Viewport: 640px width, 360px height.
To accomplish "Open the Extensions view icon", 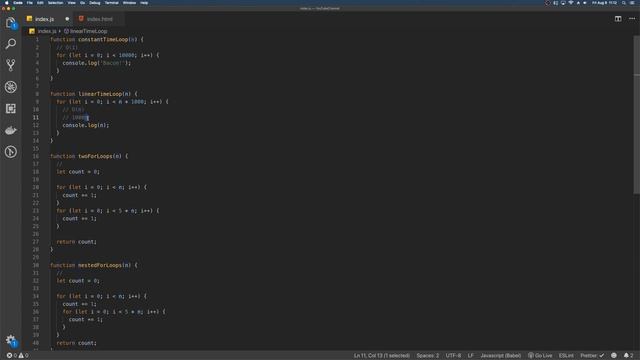I will 11,109.
